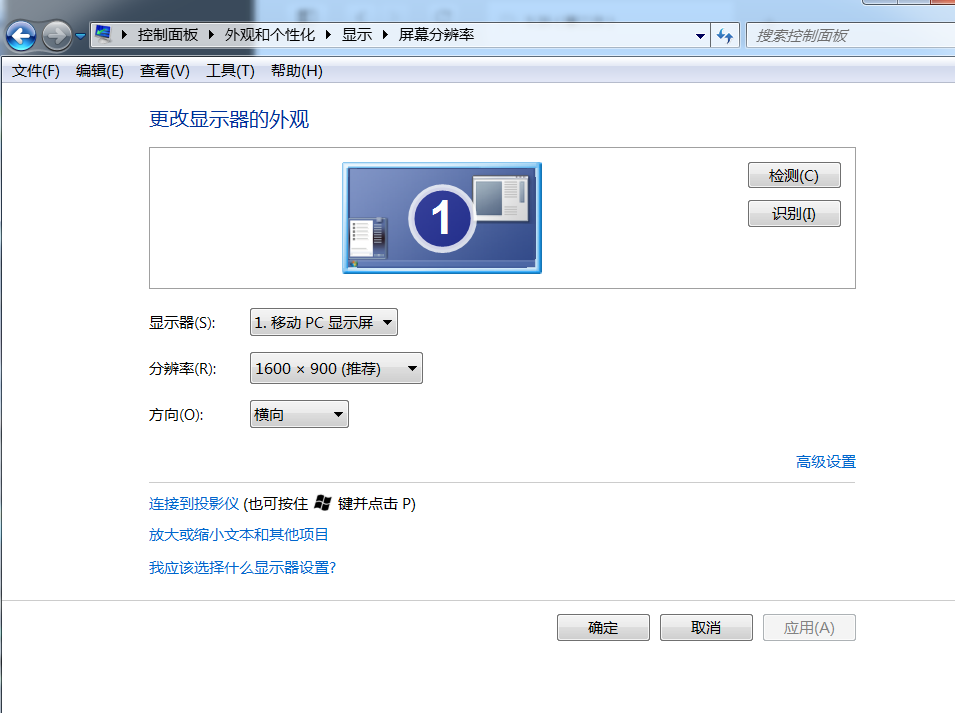
Task: Click the Refresh icon in the address bar
Action: (724, 33)
